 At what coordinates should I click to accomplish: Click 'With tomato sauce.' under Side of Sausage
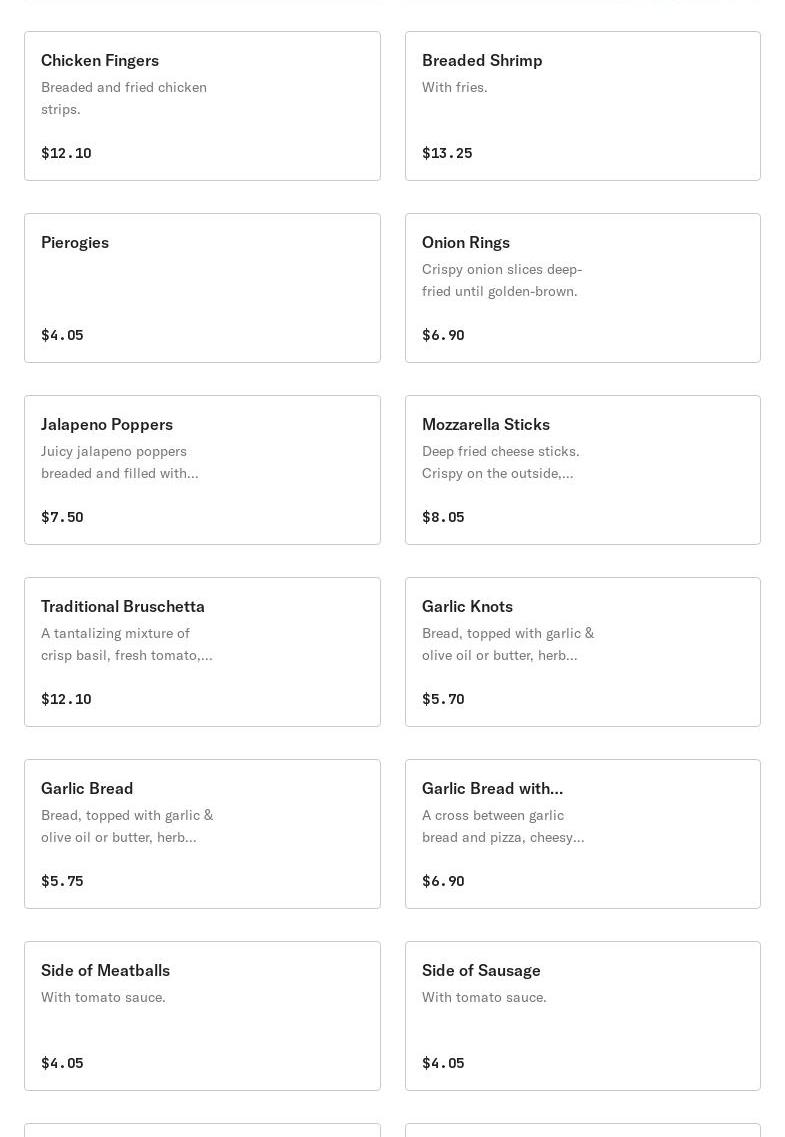click(484, 997)
